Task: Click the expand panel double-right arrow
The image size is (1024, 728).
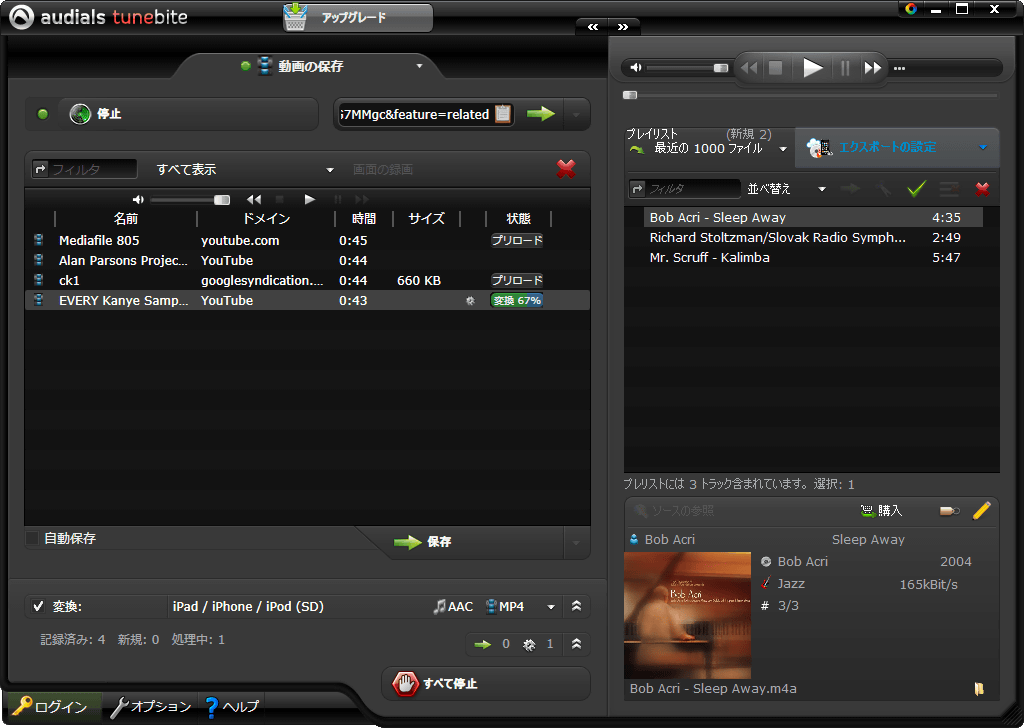Action: pyautogui.click(x=624, y=27)
